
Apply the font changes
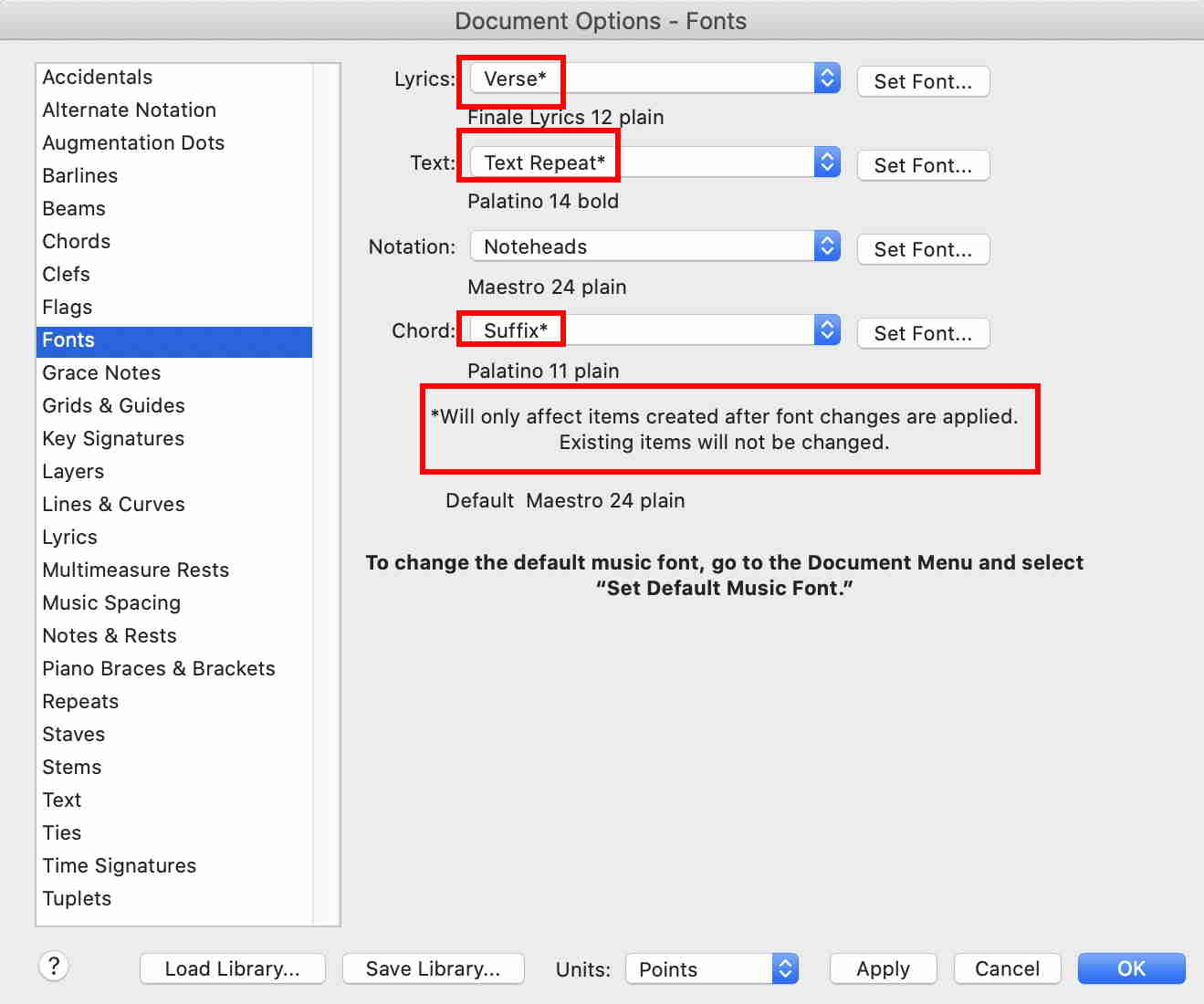[883, 968]
